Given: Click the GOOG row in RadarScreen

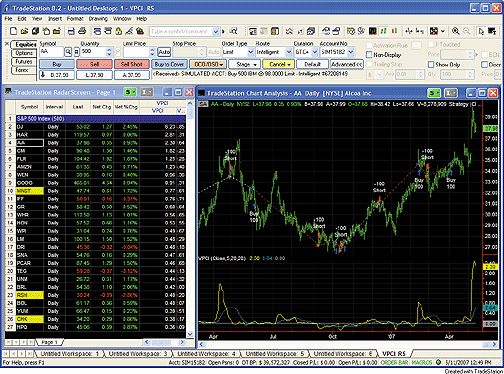Looking at the screenshot, I should (95, 183).
